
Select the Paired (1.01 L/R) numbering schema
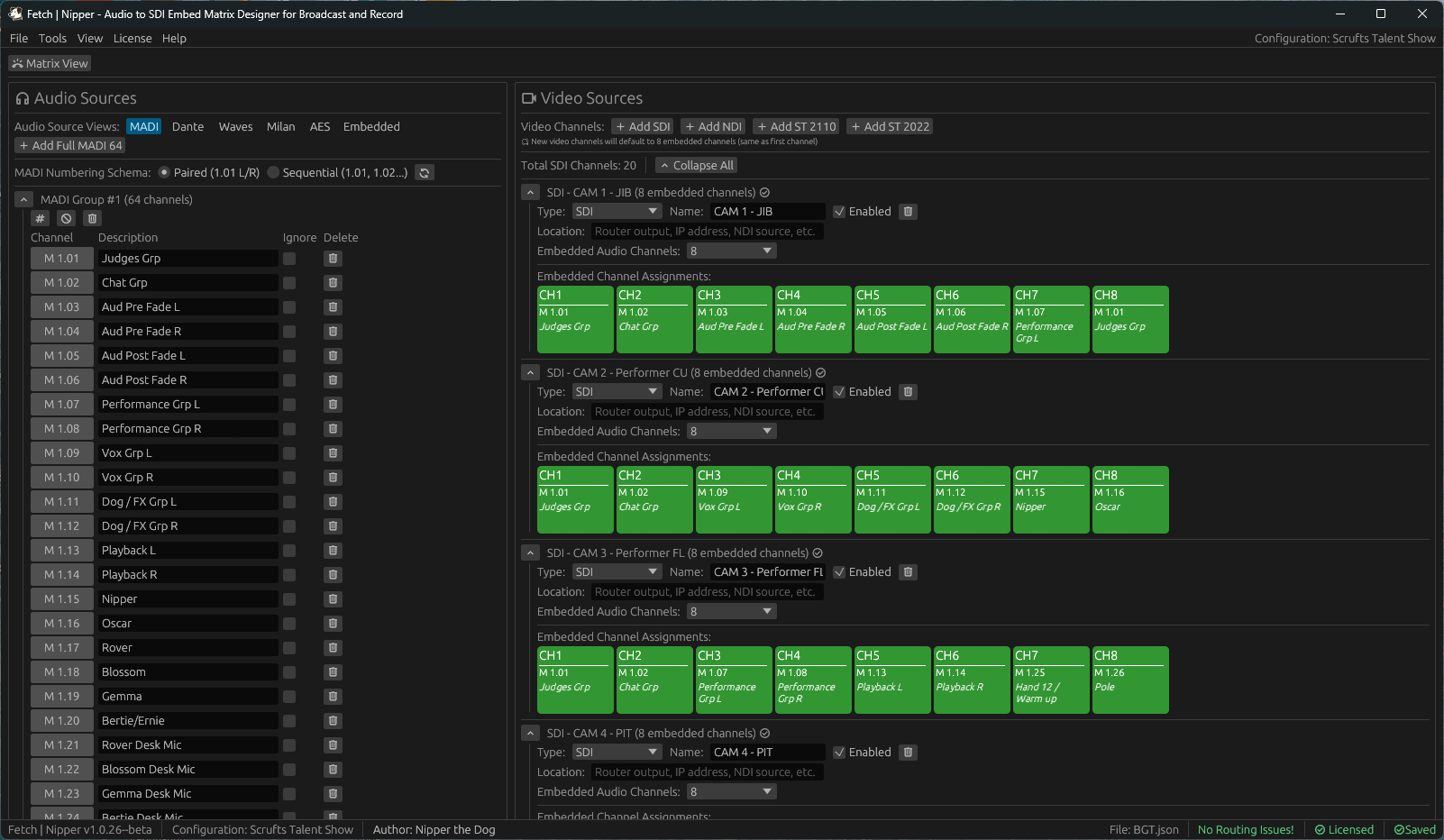click(164, 172)
